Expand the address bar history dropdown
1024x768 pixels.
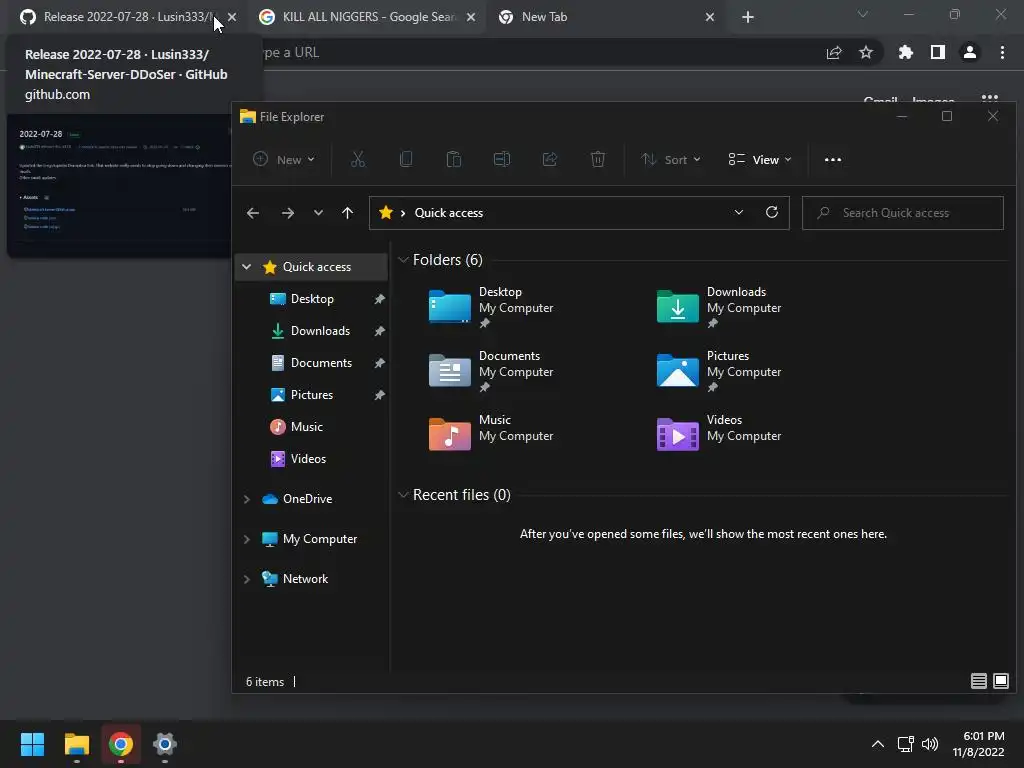[x=739, y=212]
